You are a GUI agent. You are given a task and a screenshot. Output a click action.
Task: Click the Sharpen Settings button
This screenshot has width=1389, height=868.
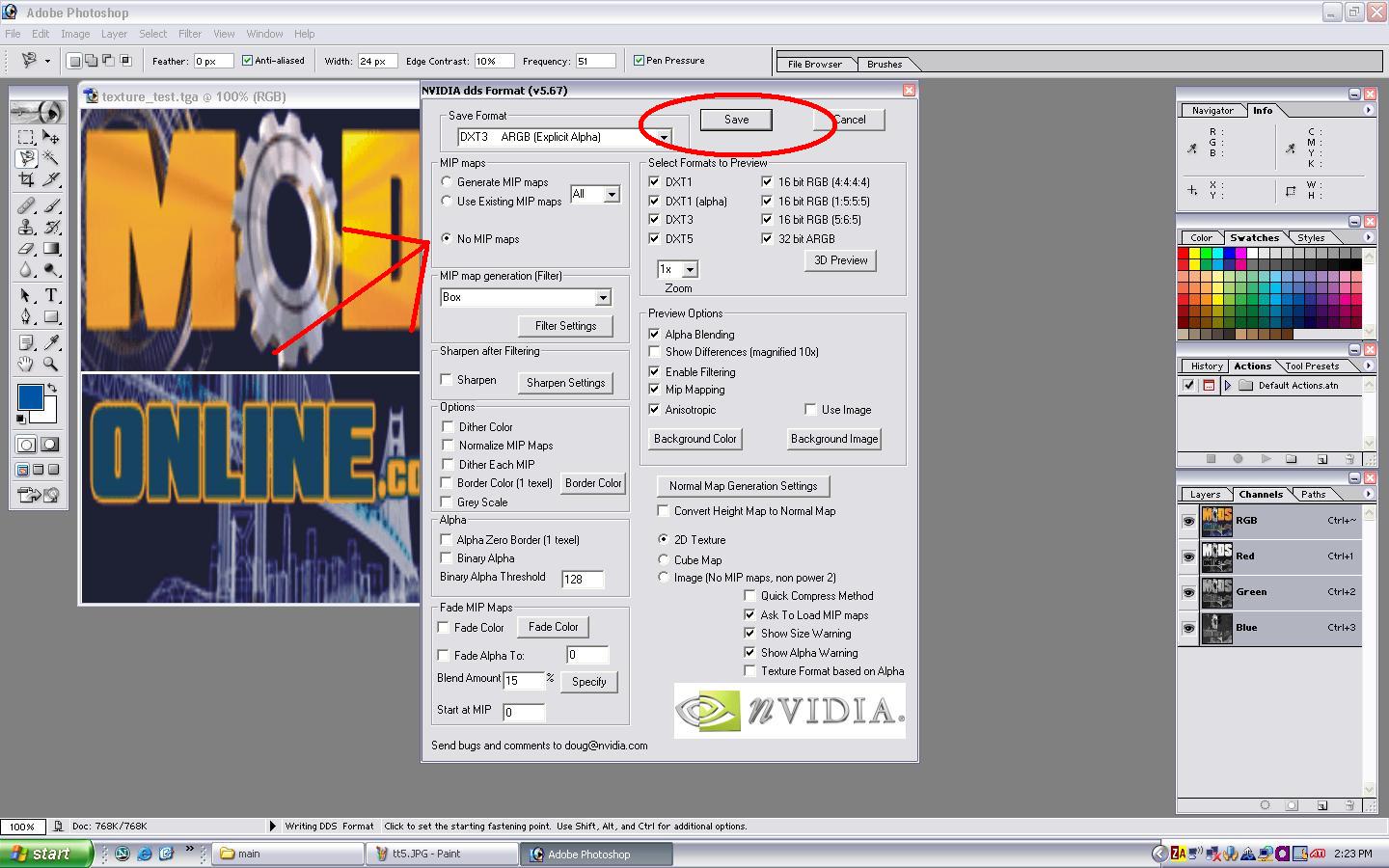click(565, 383)
